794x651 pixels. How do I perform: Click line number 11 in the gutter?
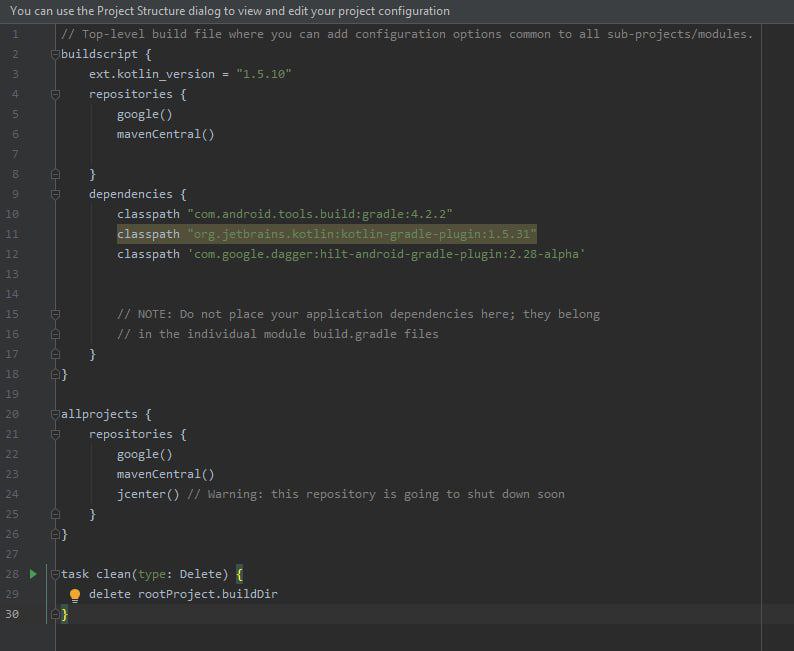coord(12,234)
